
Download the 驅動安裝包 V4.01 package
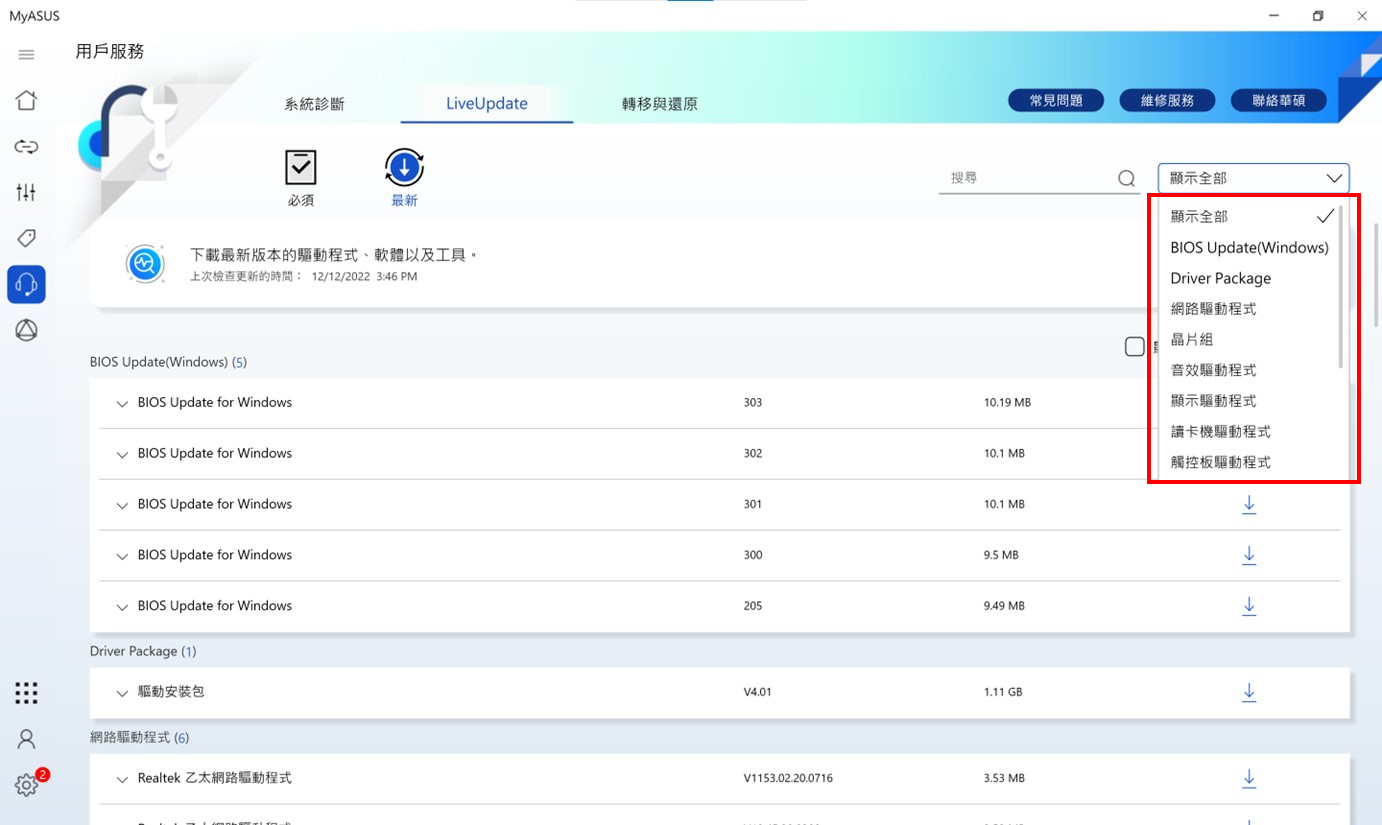tap(1249, 692)
